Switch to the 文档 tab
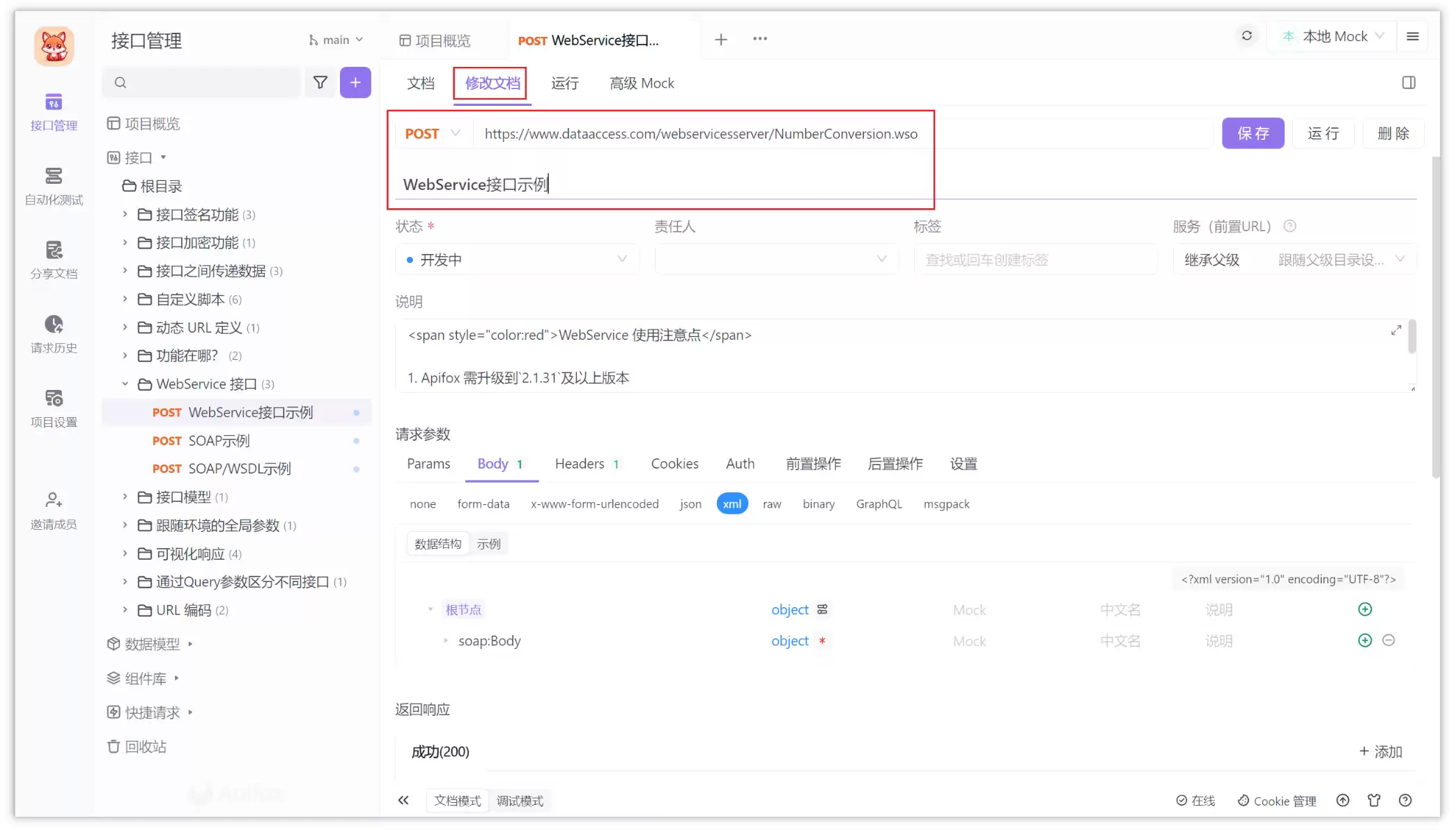 pos(421,84)
